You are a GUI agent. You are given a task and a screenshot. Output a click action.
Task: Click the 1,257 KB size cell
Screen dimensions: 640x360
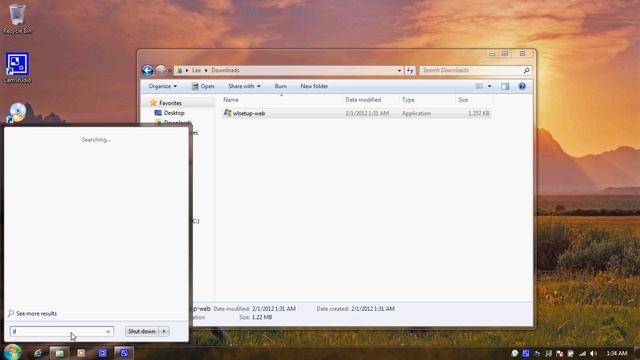[x=478, y=113]
